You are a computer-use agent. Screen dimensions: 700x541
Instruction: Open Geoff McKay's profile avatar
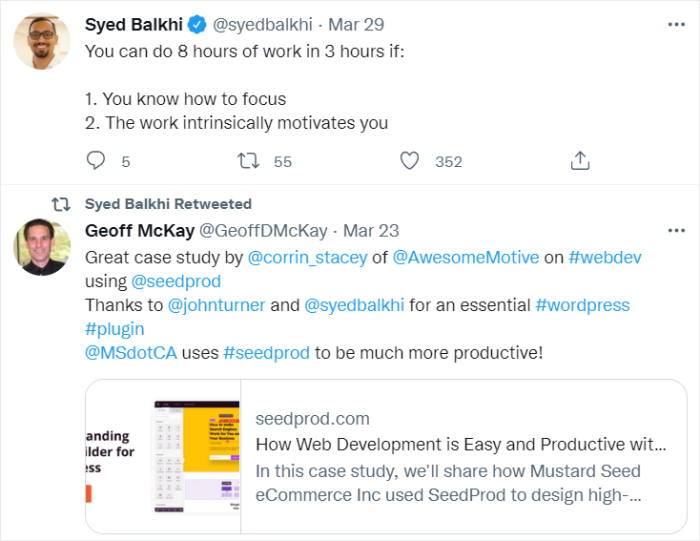tap(42, 246)
